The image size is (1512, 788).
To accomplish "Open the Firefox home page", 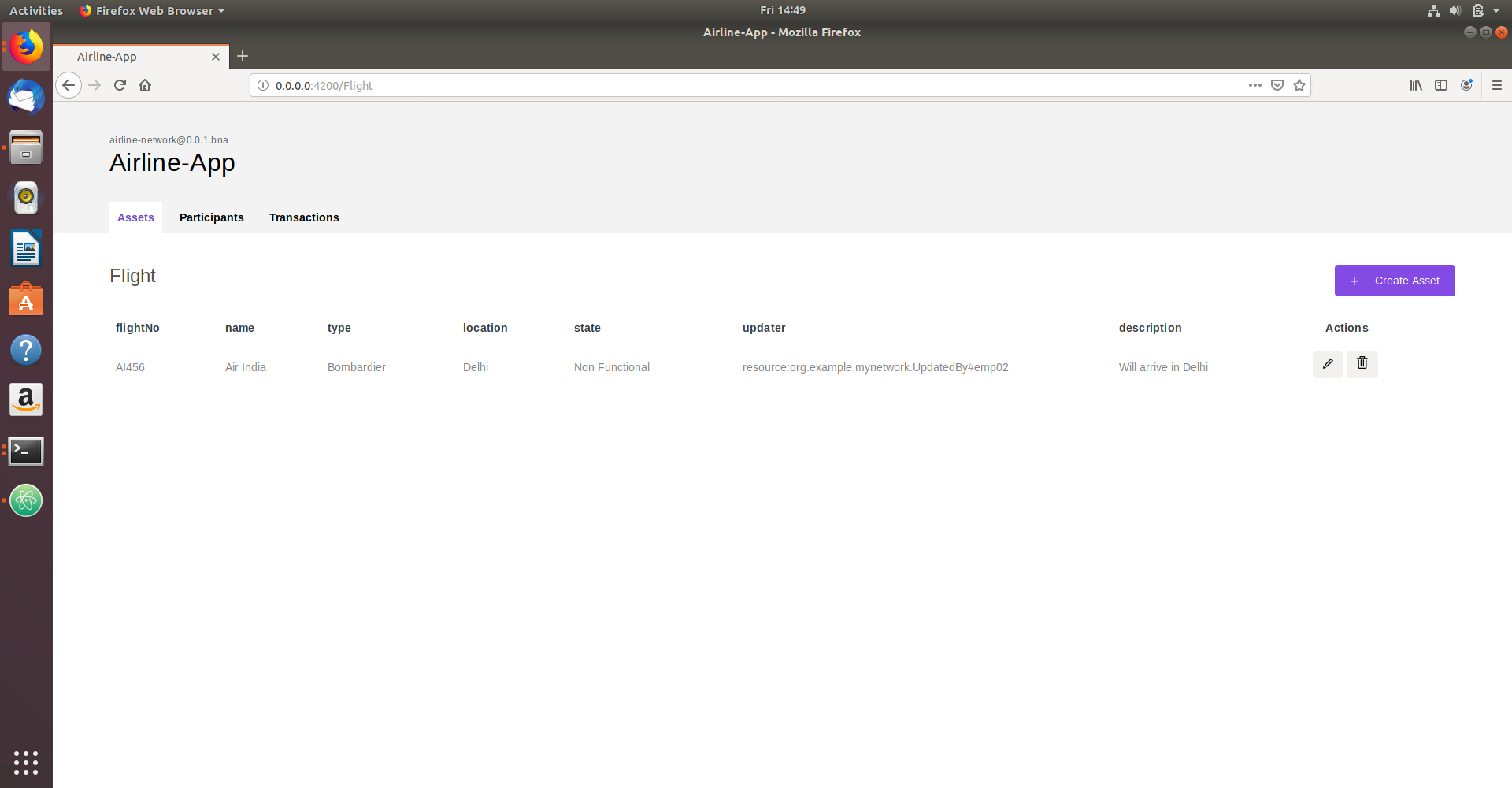I will click(145, 85).
